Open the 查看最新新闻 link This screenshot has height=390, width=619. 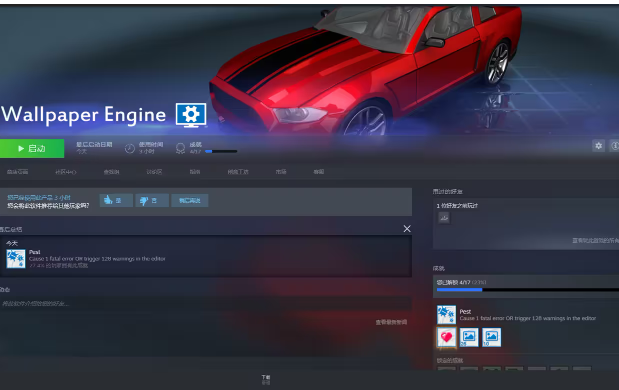(391, 322)
